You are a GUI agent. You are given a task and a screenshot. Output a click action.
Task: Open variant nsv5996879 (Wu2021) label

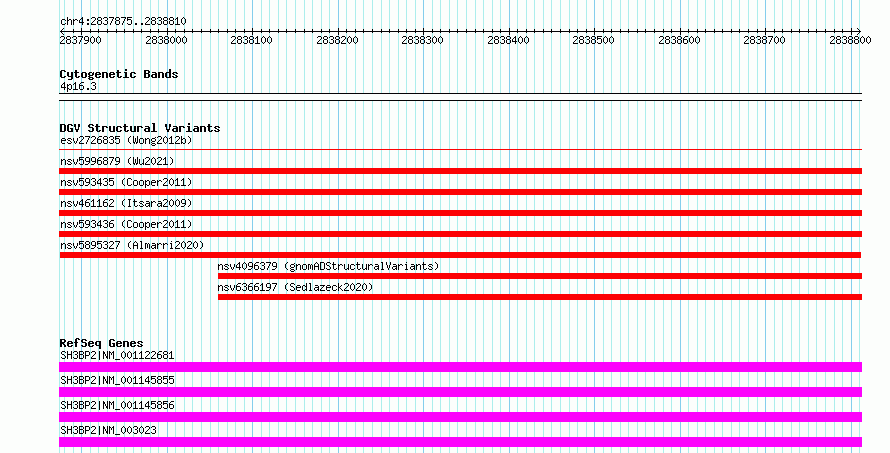(117, 161)
